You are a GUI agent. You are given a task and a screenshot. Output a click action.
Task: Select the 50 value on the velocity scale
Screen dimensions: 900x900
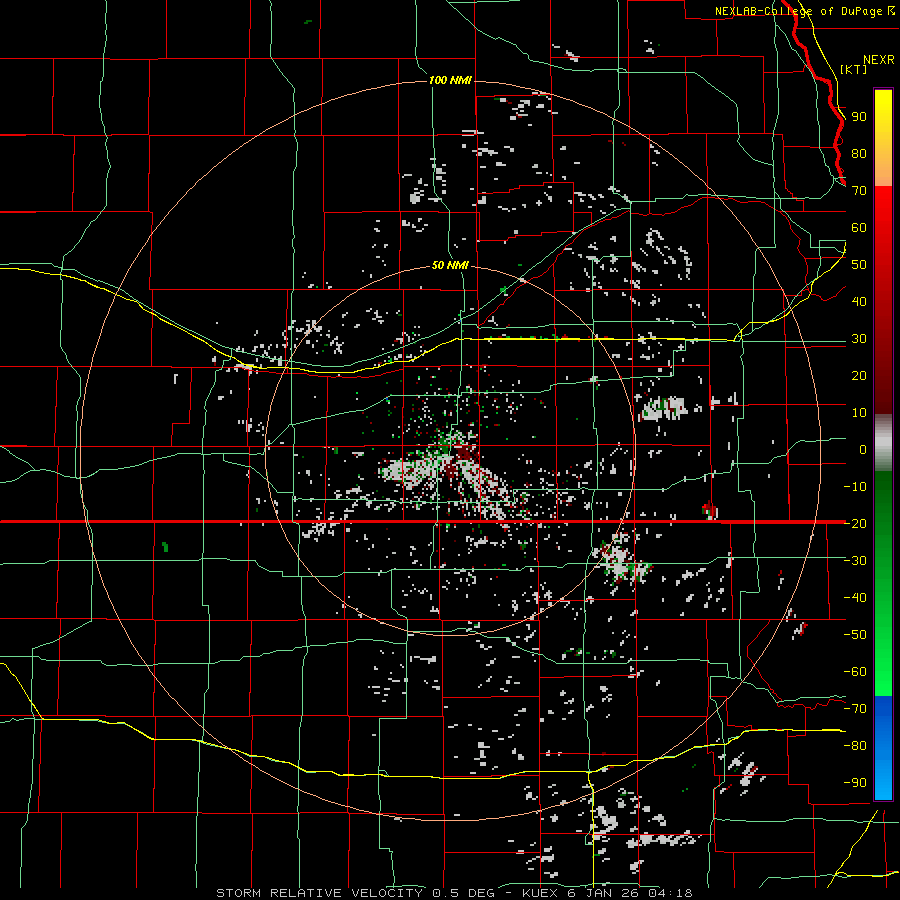859,265
